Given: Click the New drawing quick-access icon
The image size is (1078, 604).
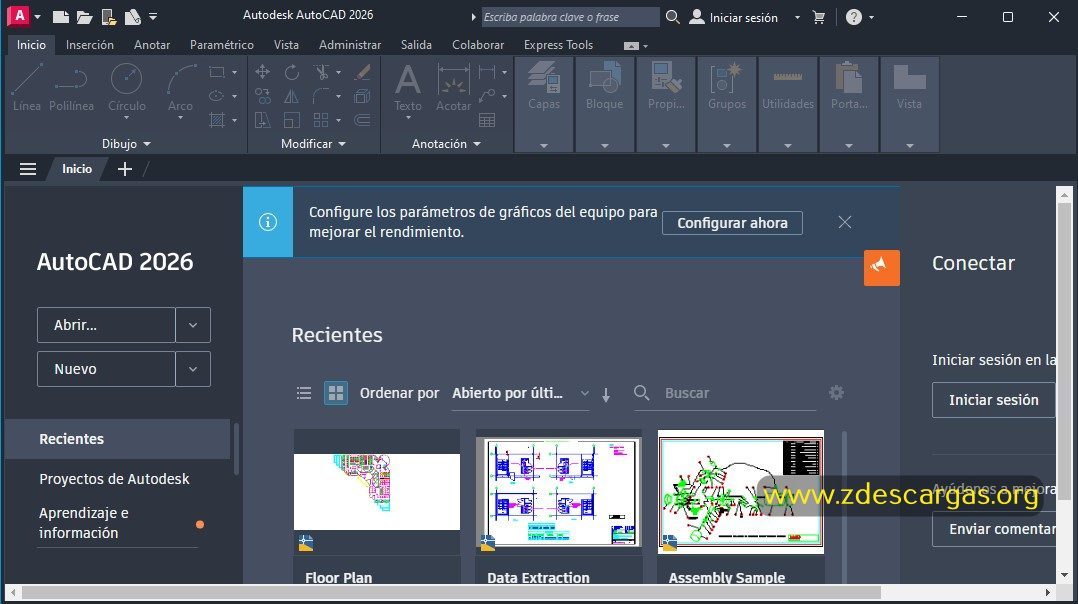Looking at the screenshot, I should (x=60, y=16).
